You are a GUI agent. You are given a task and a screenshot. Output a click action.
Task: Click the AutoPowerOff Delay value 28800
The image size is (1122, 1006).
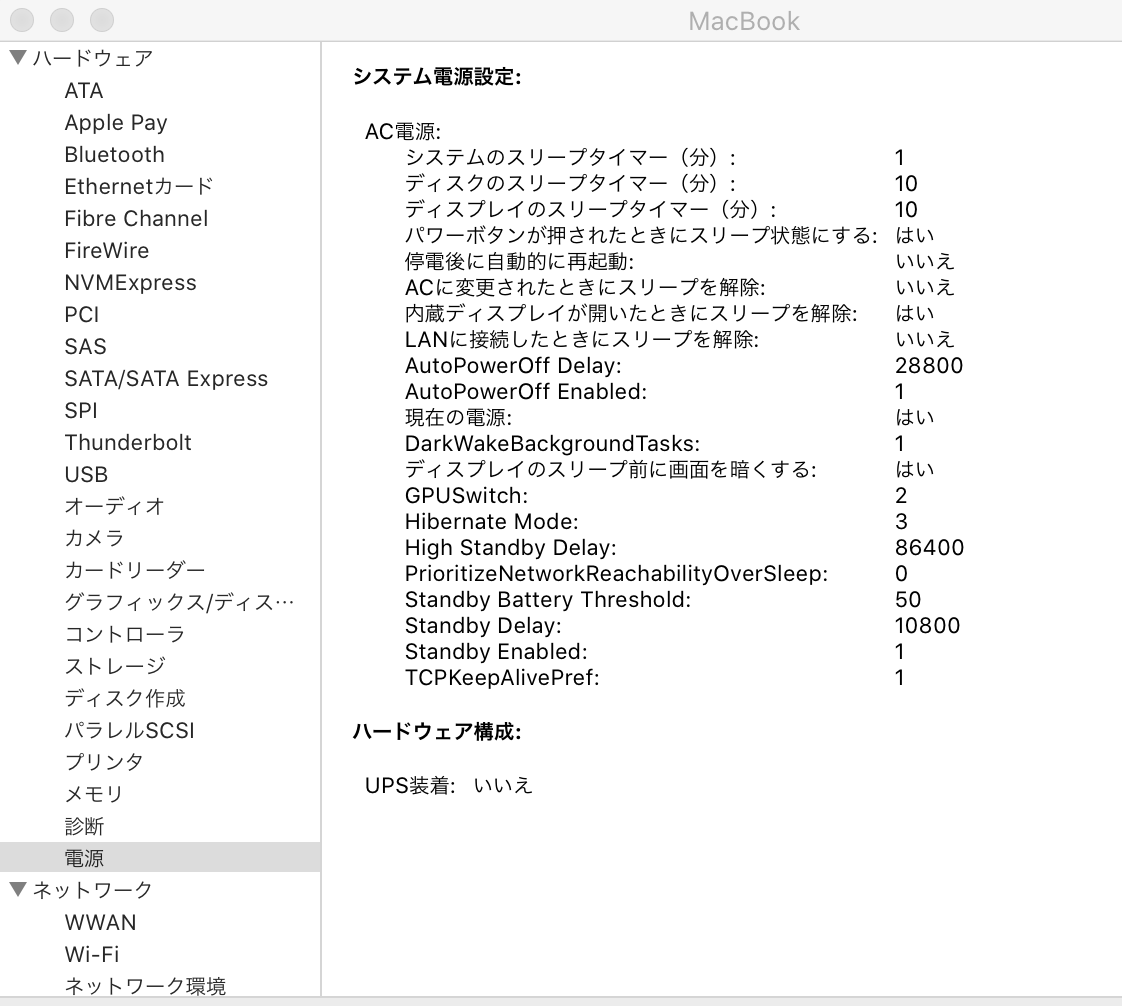929,366
